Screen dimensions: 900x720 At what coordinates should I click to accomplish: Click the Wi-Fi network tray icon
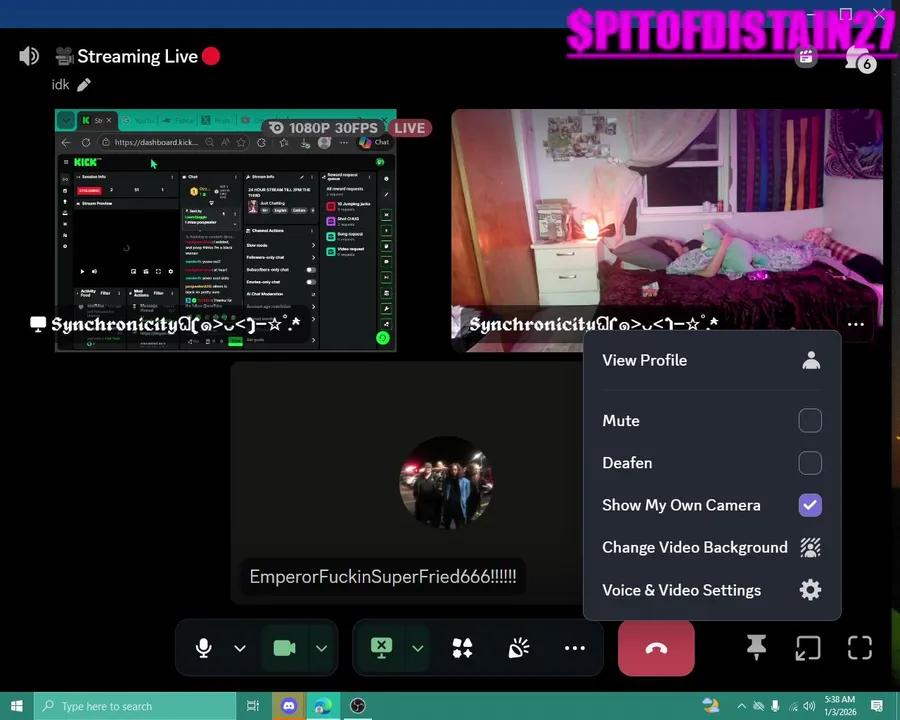793,706
